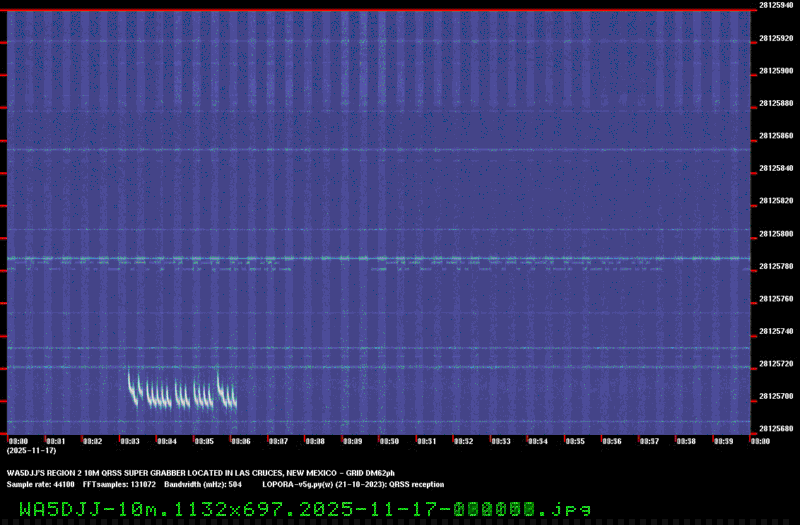Image resolution: width=800 pixels, height=525 pixels.
Task: Select the 28125900 frequency scale label
Action: [776, 71]
